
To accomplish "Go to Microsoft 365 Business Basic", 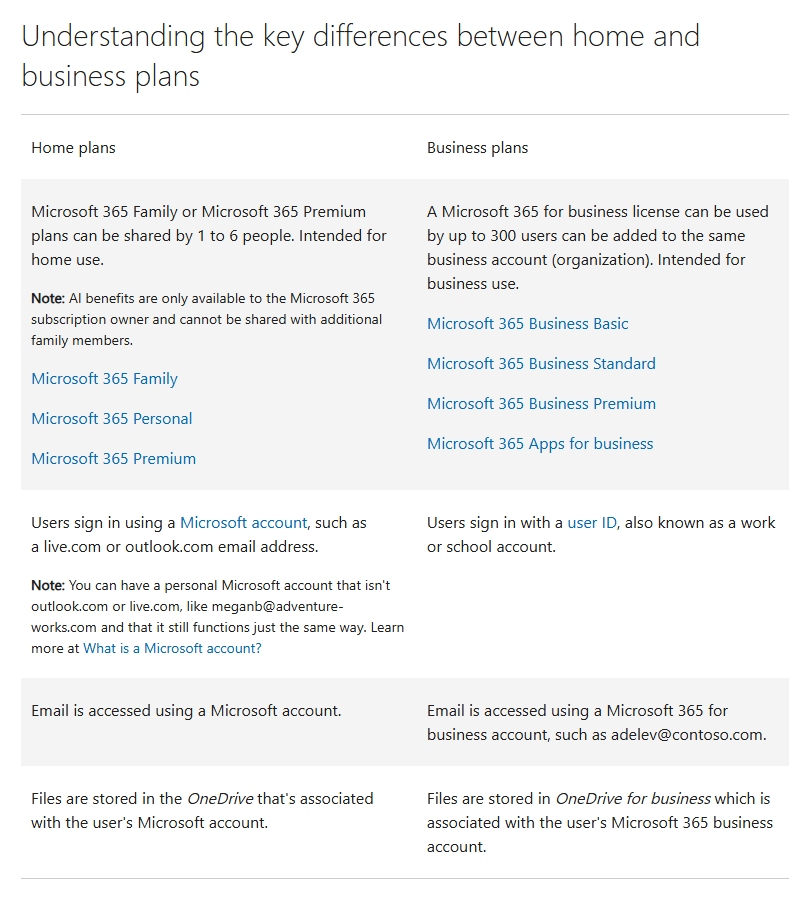I will (527, 324).
